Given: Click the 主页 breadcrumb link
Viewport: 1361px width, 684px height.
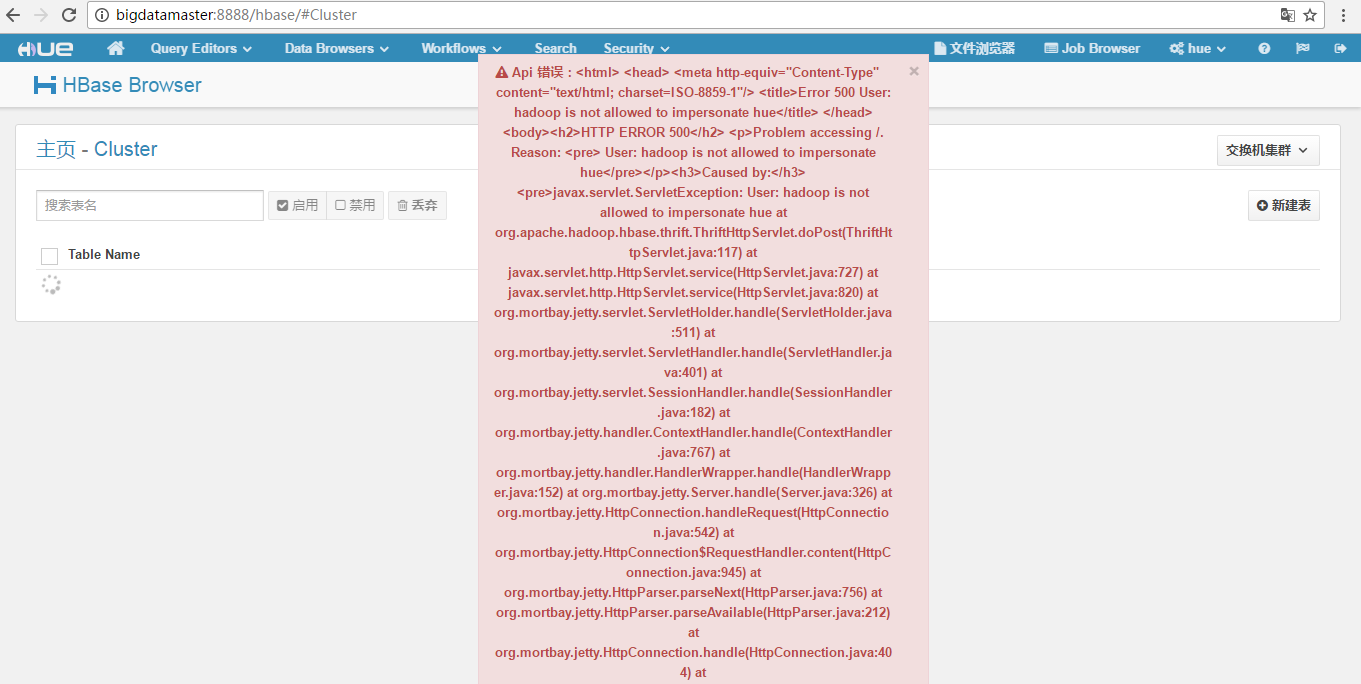Looking at the screenshot, I should 56,149.
